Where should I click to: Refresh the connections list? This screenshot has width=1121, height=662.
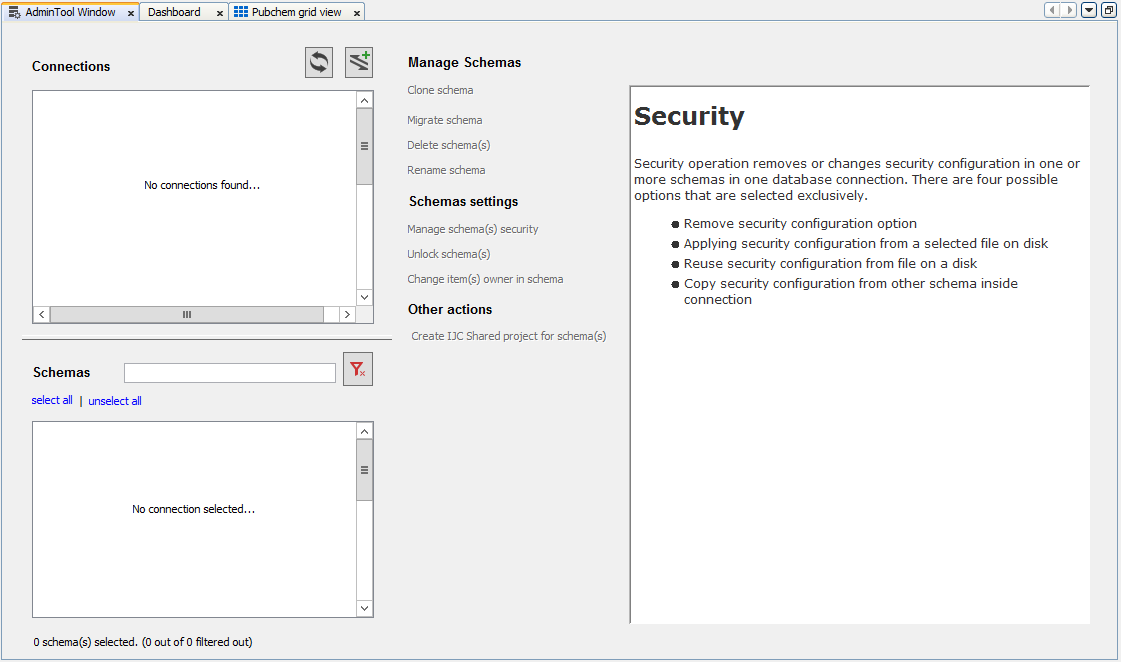(318, 62)
